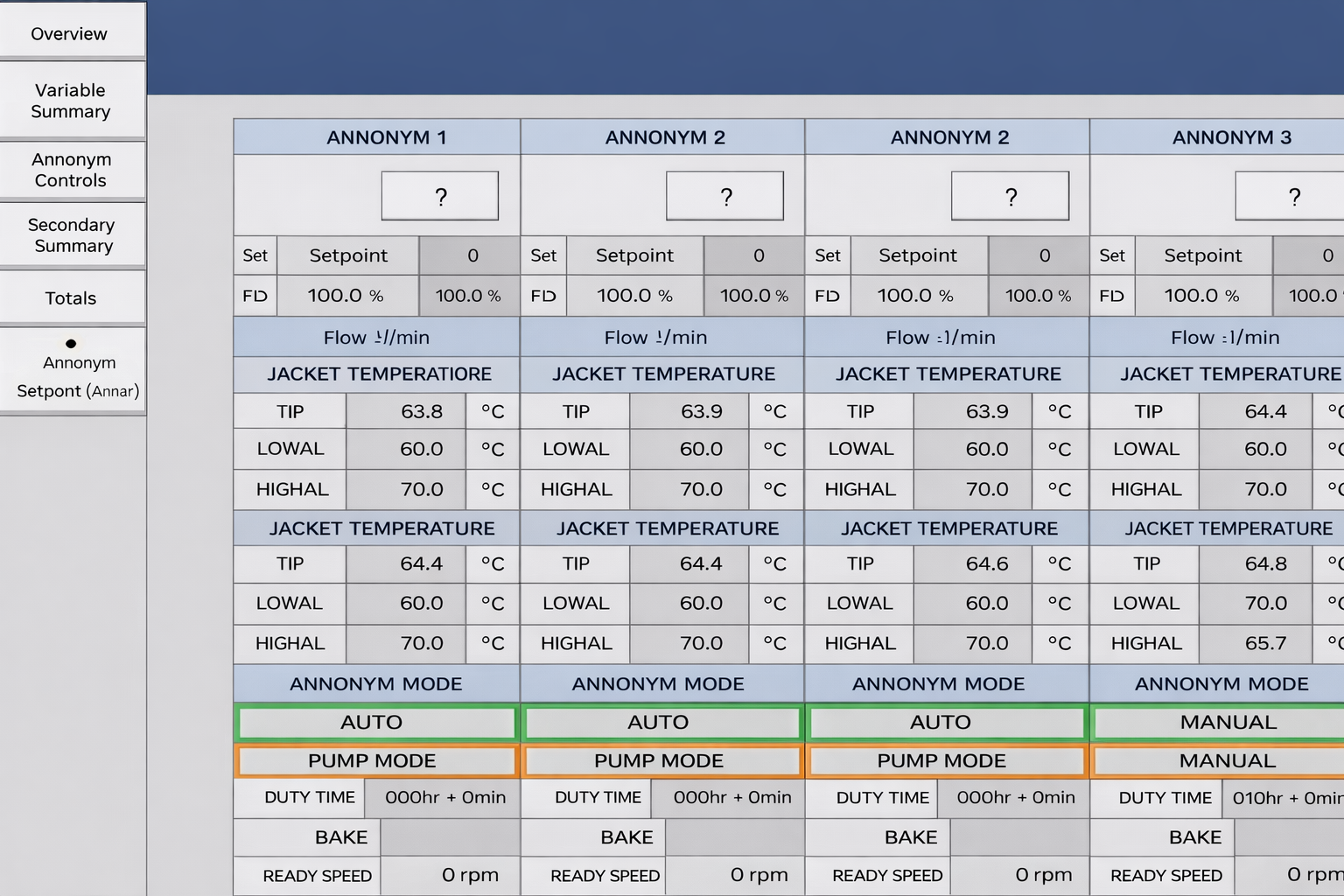Open the Overview page
This screenshot has width=1344, height=896.
tap(72, 33)
